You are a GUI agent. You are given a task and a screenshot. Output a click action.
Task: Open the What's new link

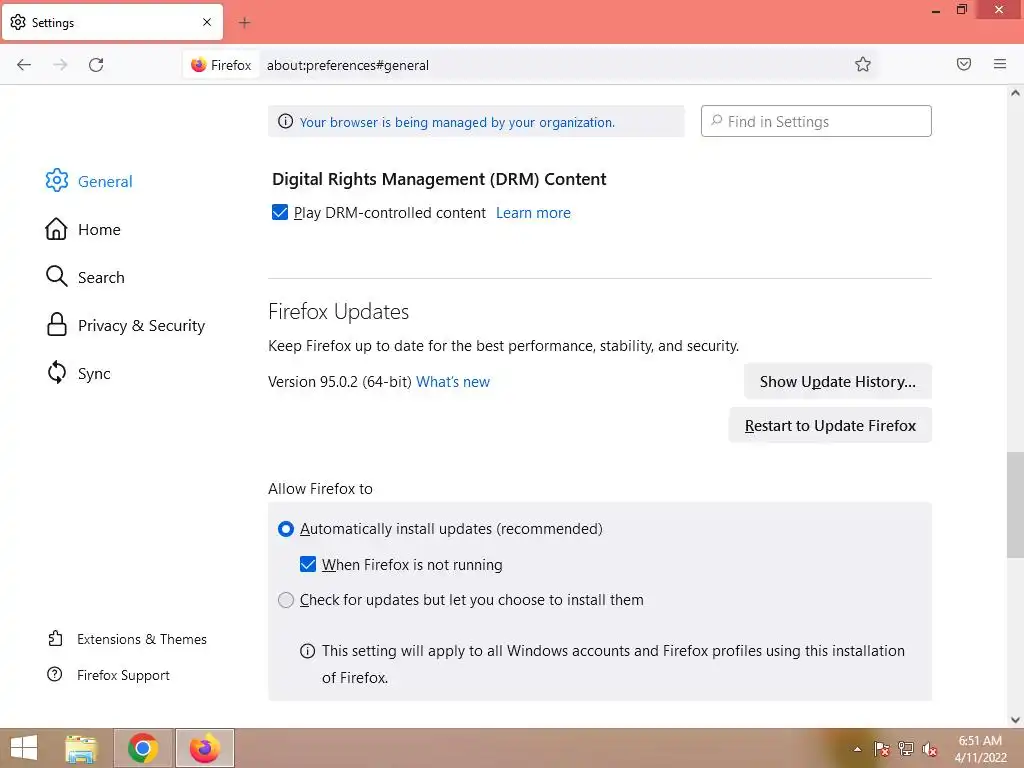click(x=453, y=381)
